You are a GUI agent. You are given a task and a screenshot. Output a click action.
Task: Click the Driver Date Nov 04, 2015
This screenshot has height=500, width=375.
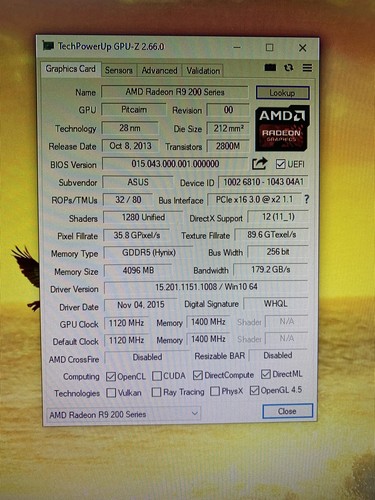tap(141, 305)
